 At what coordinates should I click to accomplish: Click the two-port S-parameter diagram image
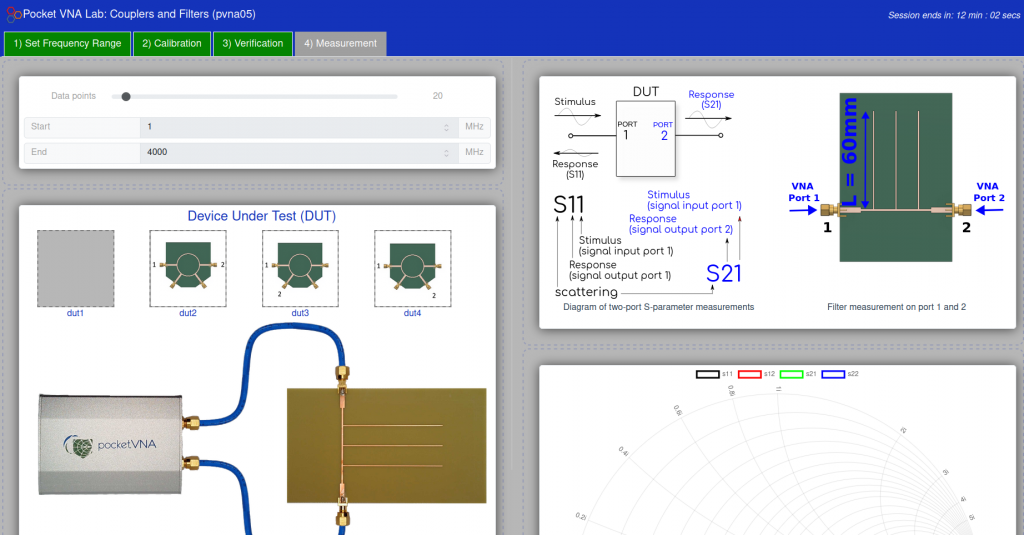648,193
